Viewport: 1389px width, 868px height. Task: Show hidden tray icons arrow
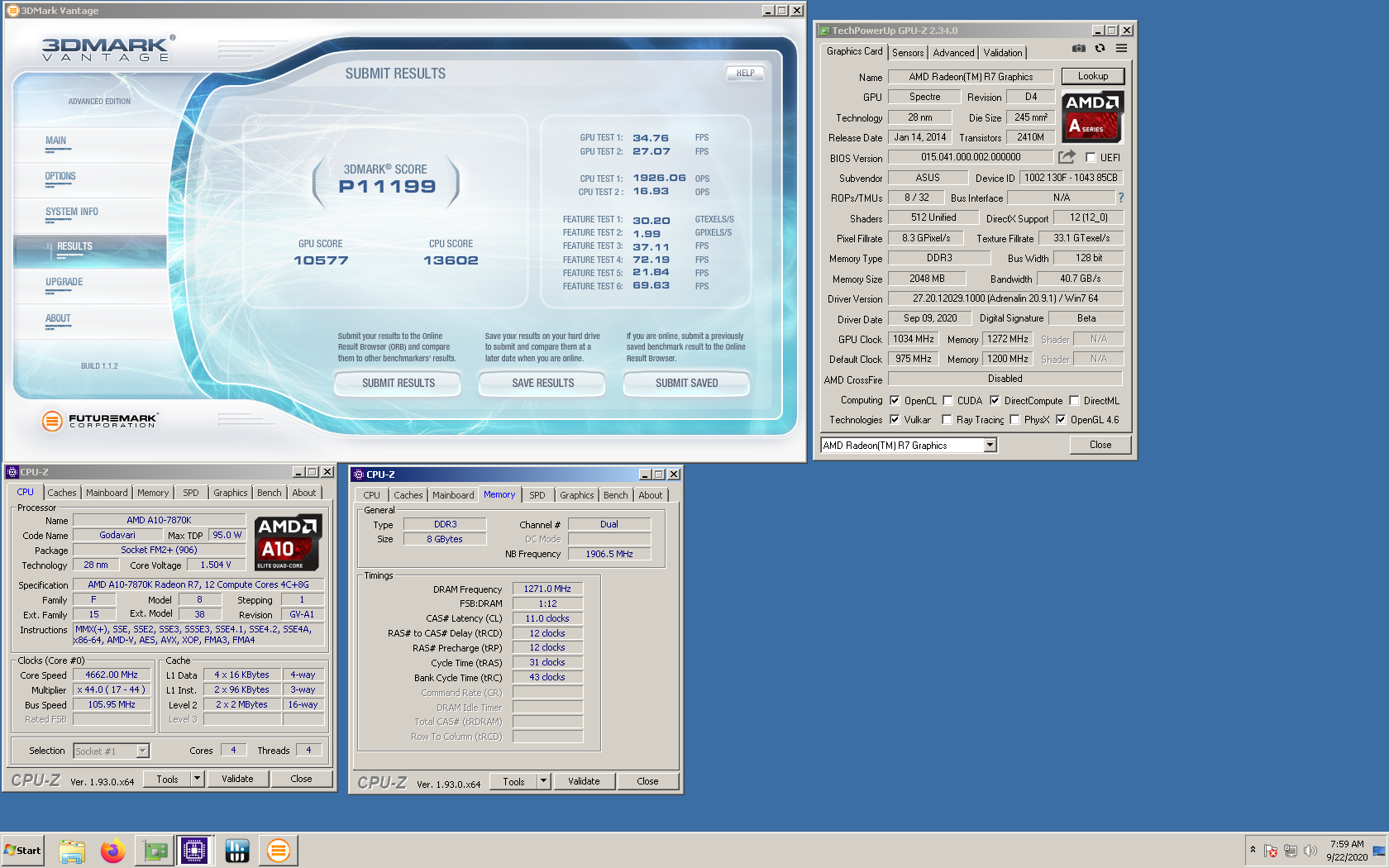point(1253,850)
